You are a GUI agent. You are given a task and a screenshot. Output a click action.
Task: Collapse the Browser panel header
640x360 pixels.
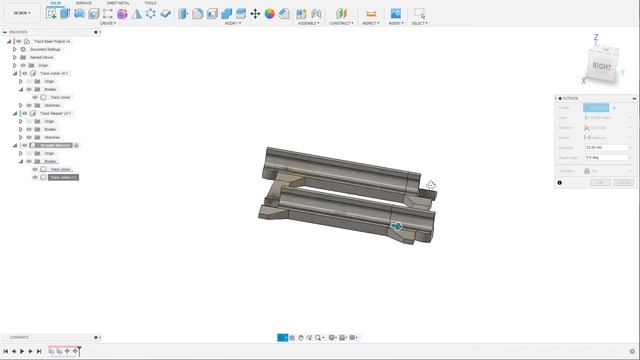coord(5,32)
